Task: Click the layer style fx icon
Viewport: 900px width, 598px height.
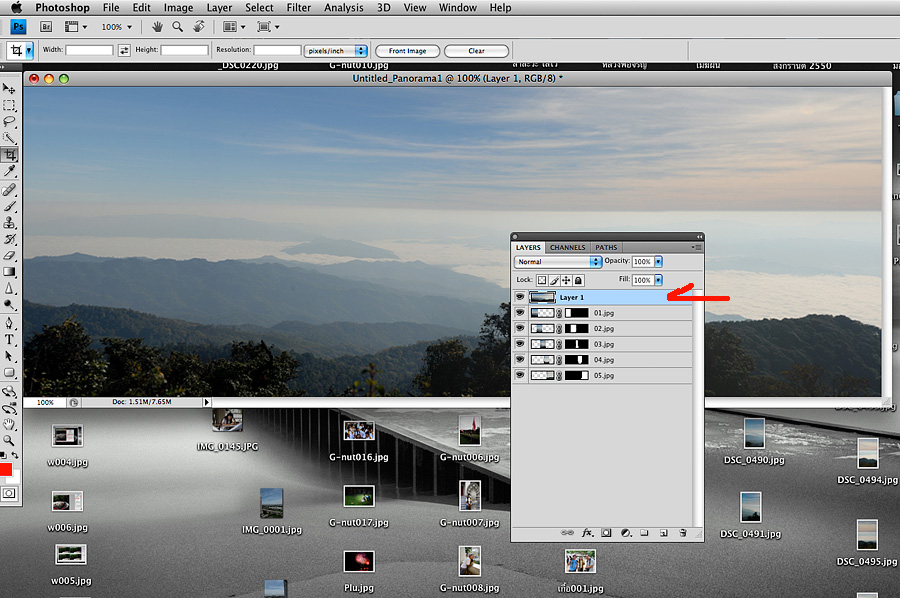Action: coord(588,533)
